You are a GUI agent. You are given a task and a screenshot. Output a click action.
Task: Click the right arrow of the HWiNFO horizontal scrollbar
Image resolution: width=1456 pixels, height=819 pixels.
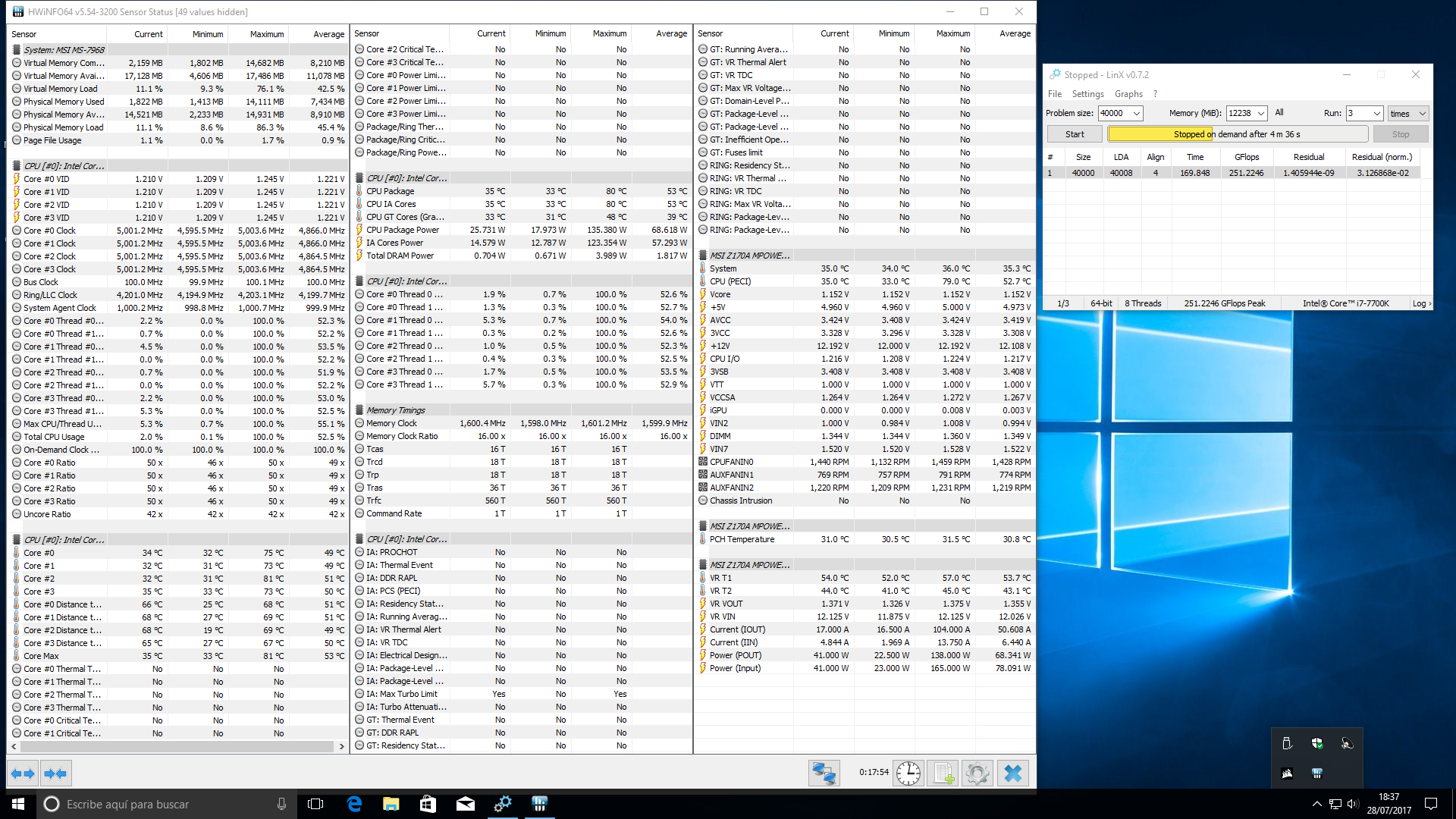click(x=341, y=747)
